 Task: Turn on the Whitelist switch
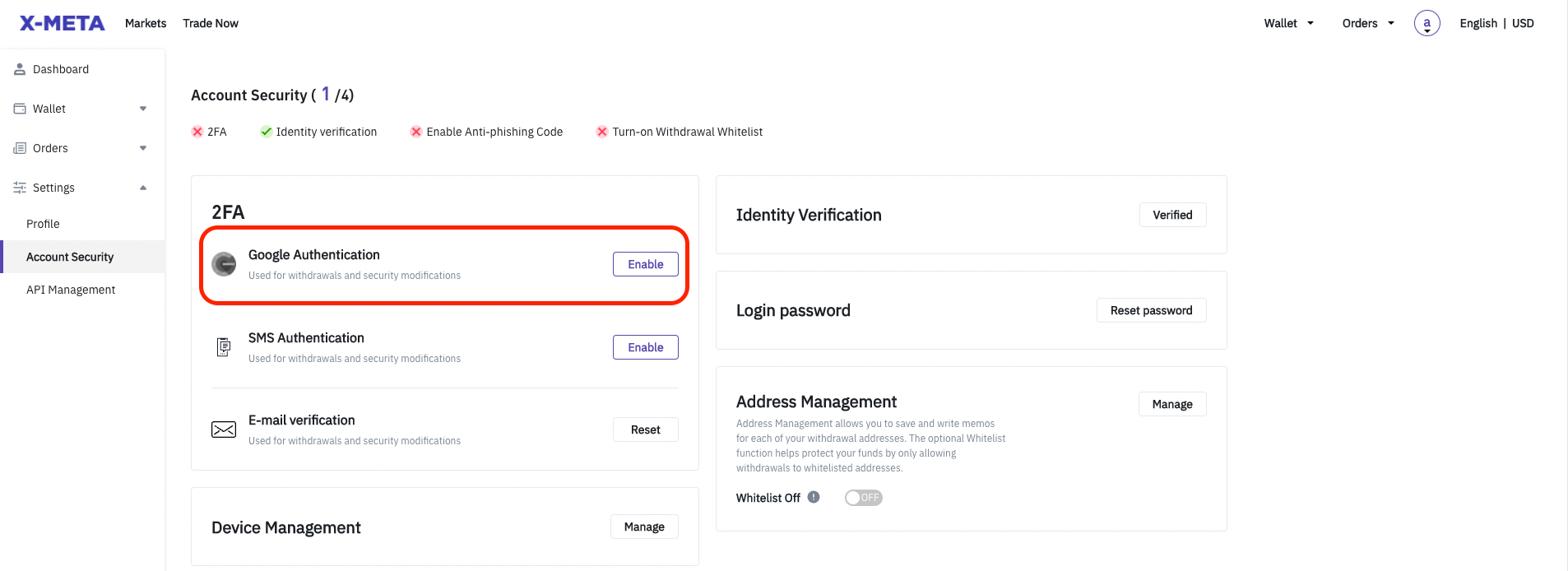[863, 497]
